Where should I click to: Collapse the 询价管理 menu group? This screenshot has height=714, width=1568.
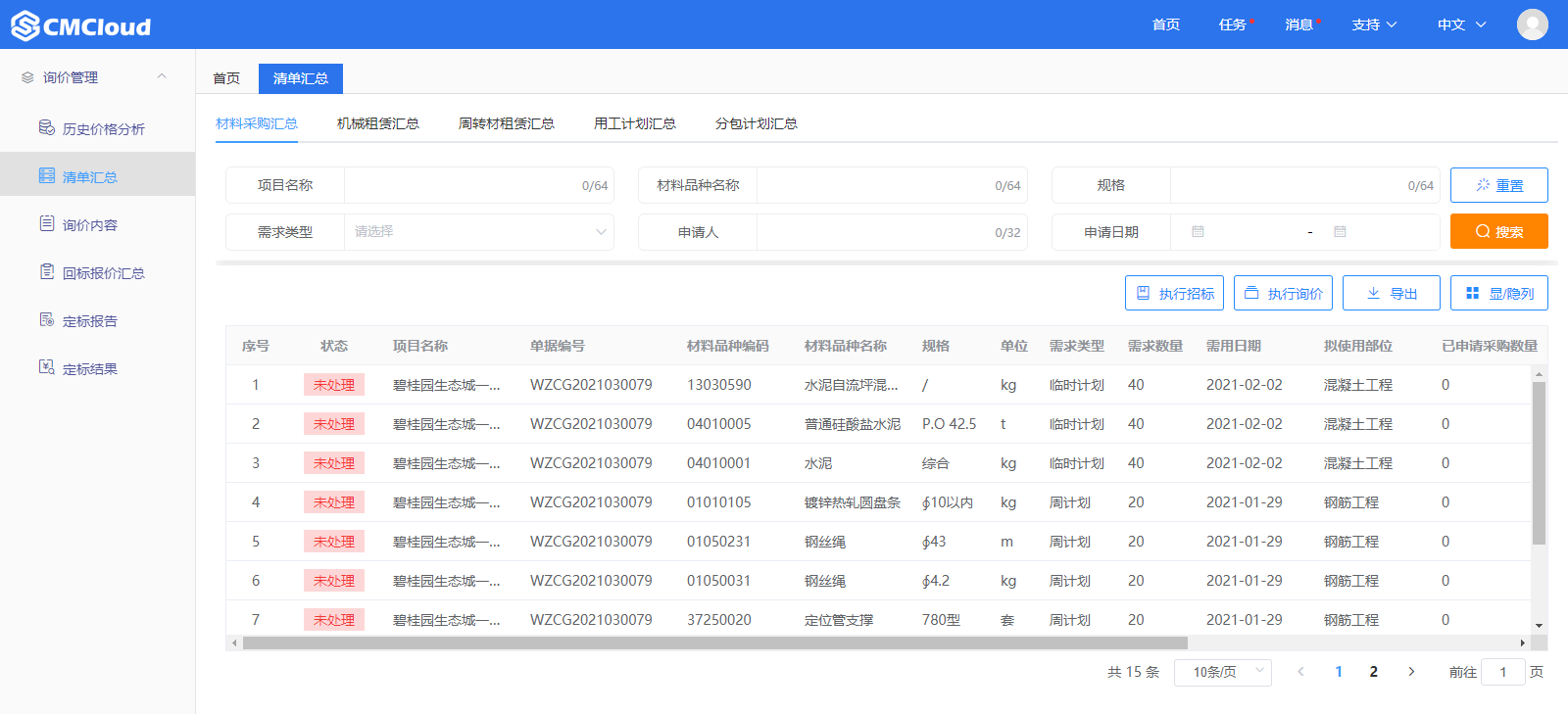[162, 76]
